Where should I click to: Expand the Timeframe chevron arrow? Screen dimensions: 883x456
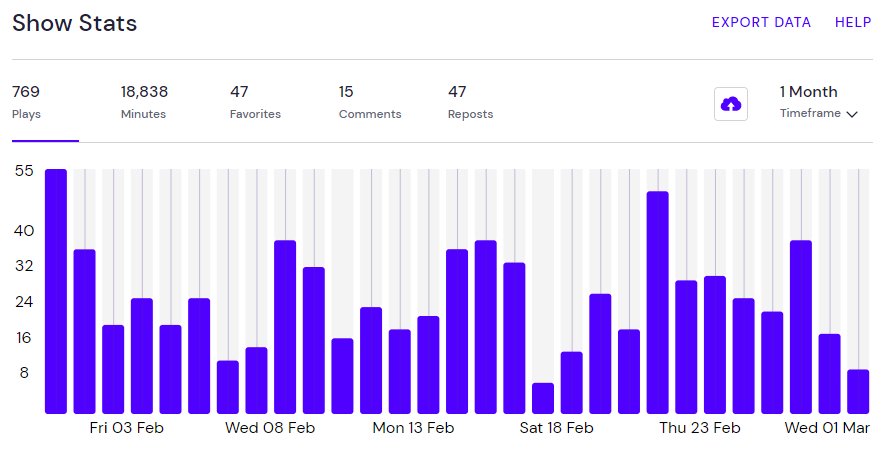point(852,115)
